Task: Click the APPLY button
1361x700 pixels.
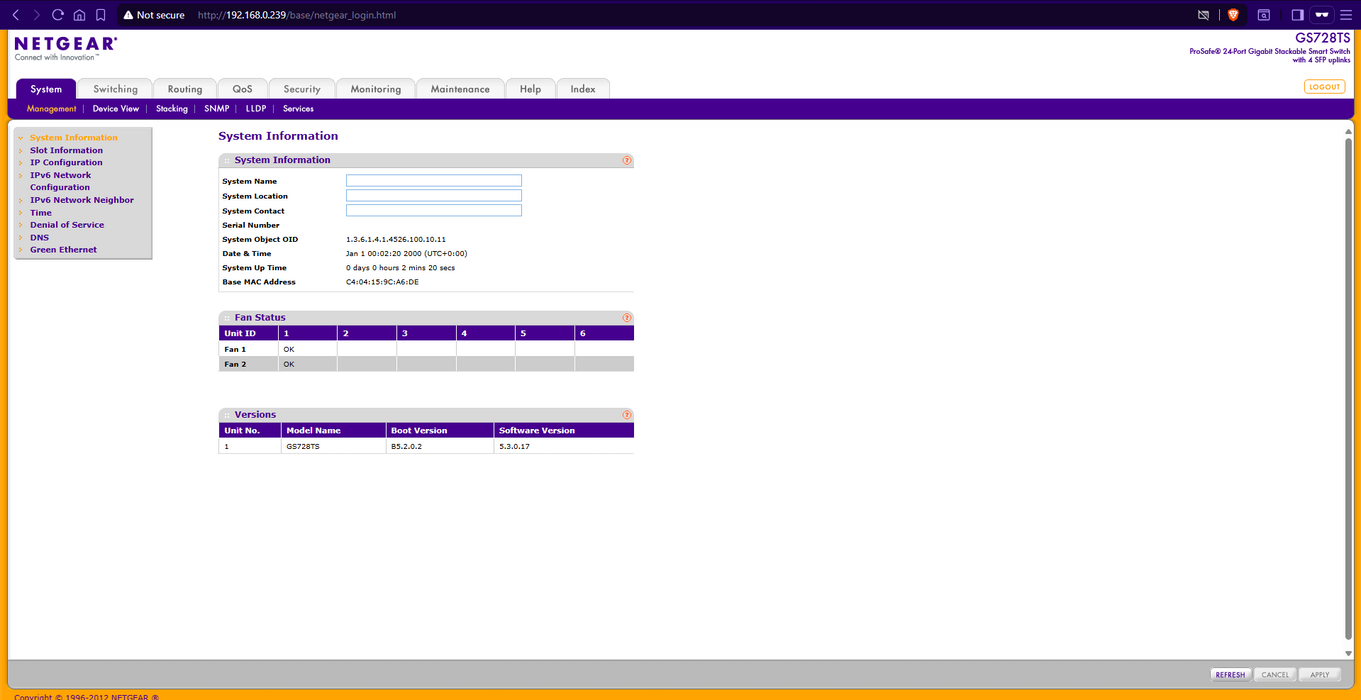Action: pyautogui.click(x=1320, y=675)
